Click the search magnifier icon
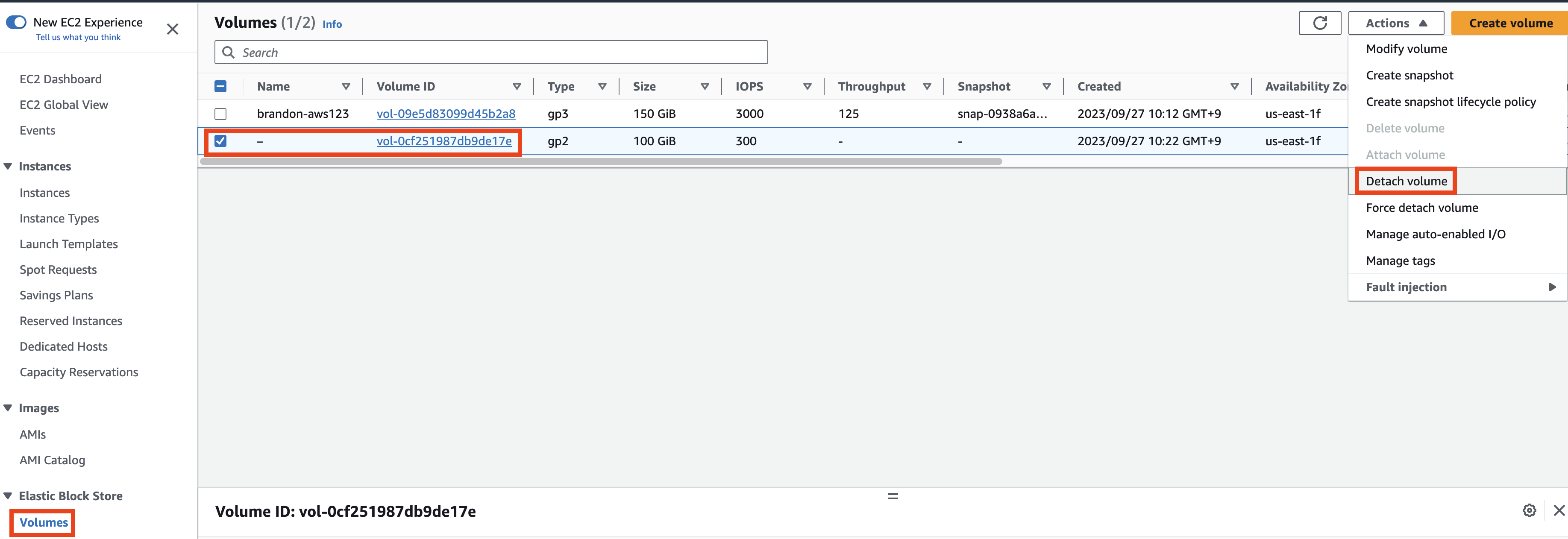Viewport: 1568px width, 539px height. click(228, 52)
